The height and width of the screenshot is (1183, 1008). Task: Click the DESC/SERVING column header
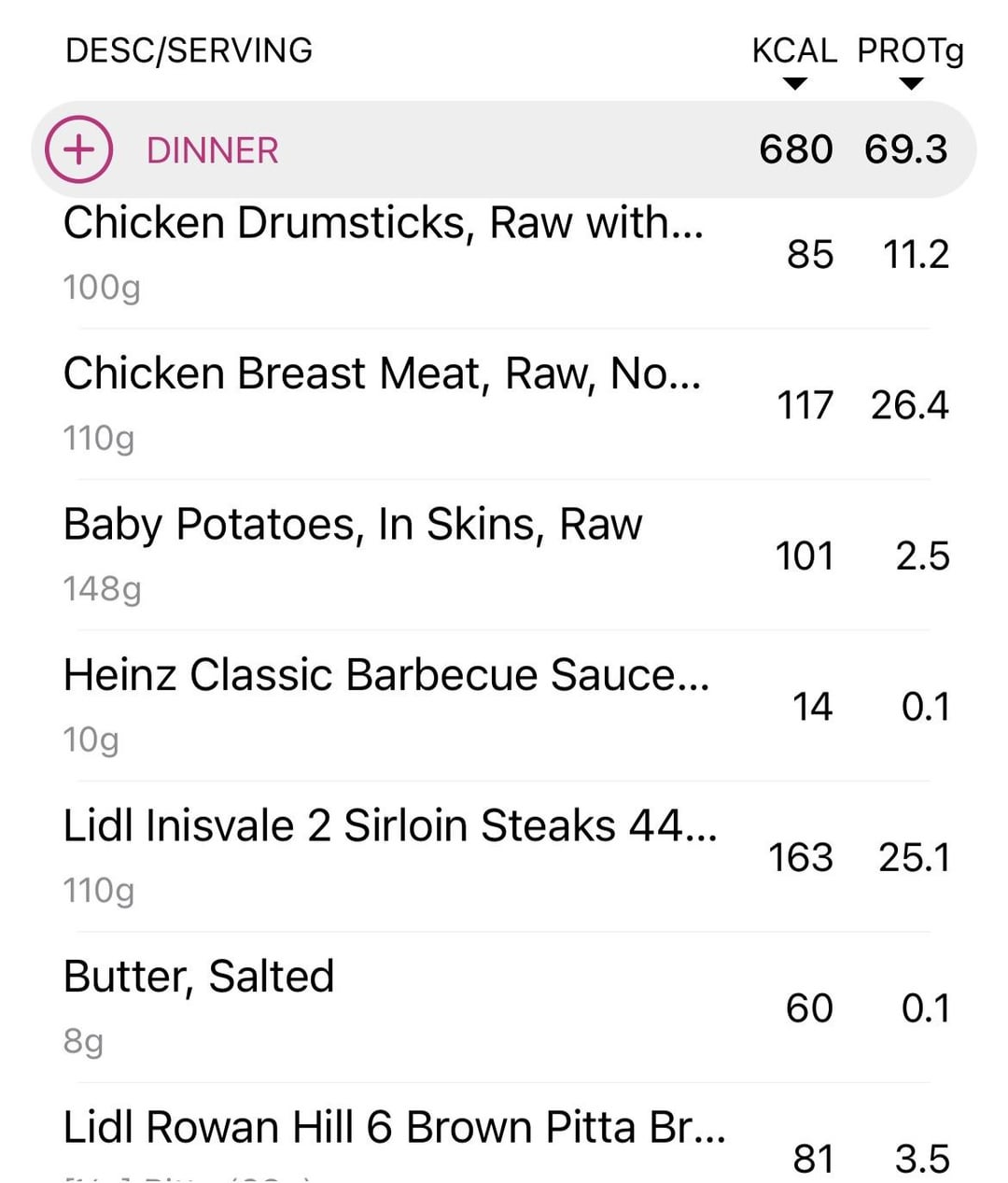(189, 50)
